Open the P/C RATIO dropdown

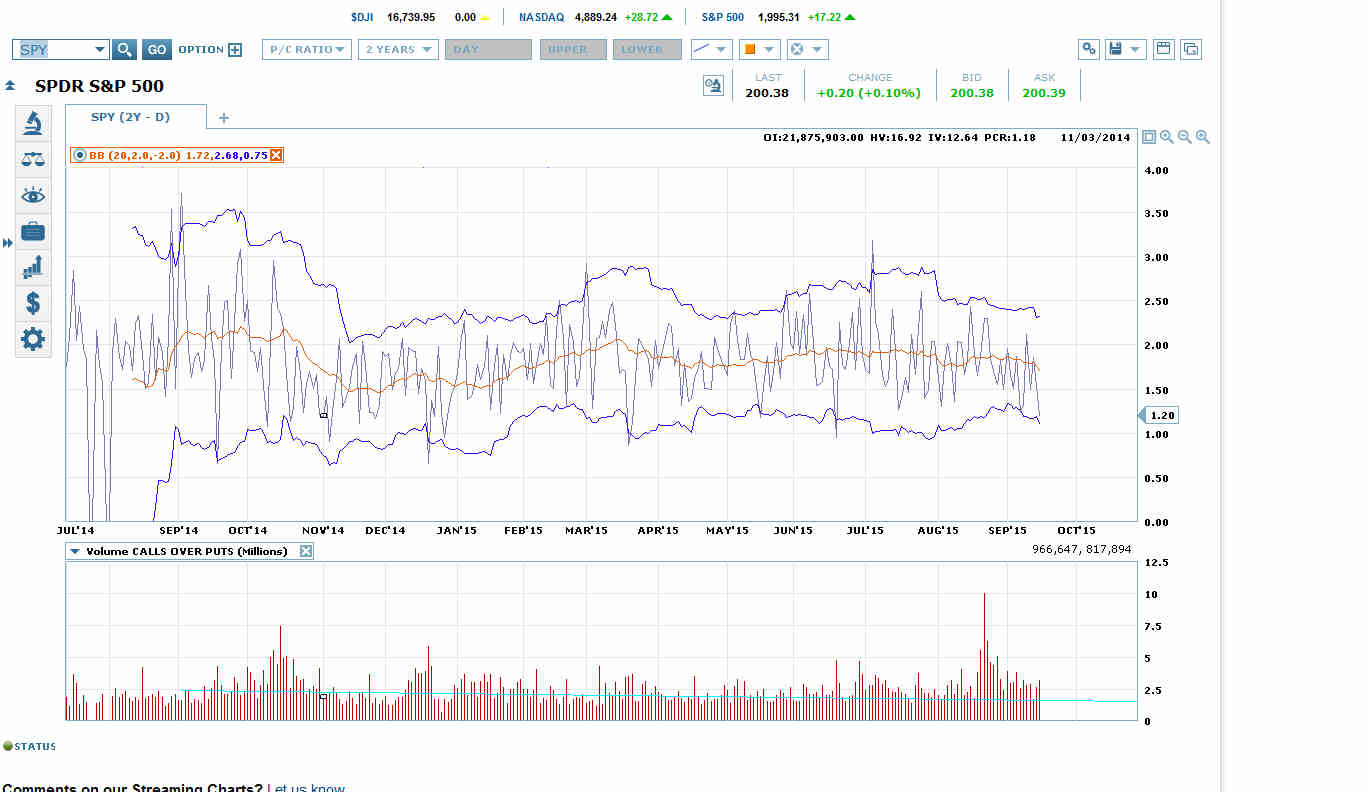(307, 50)
